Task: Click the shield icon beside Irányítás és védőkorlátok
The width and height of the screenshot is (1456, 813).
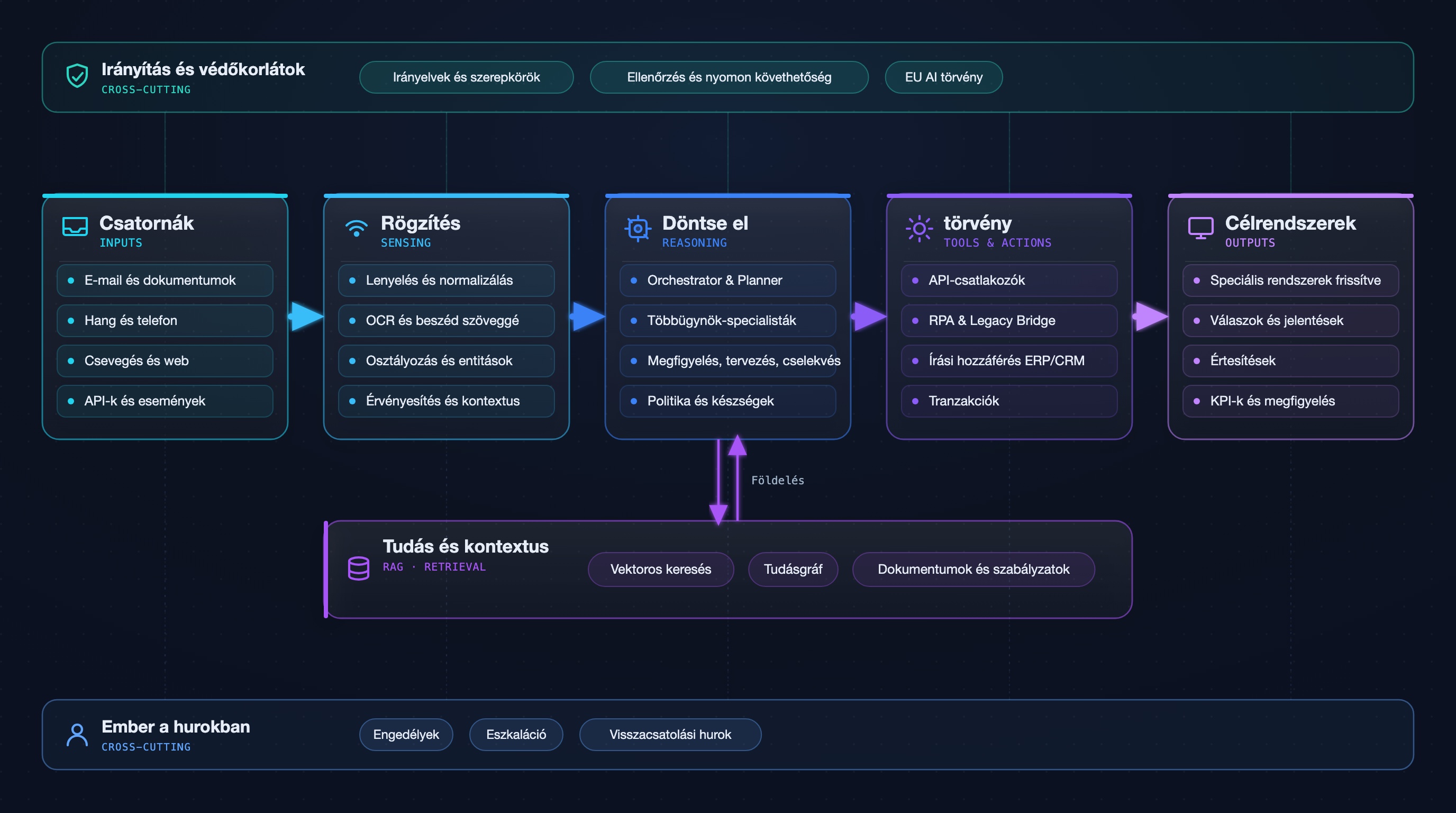Action: click(x=77, y=76)
